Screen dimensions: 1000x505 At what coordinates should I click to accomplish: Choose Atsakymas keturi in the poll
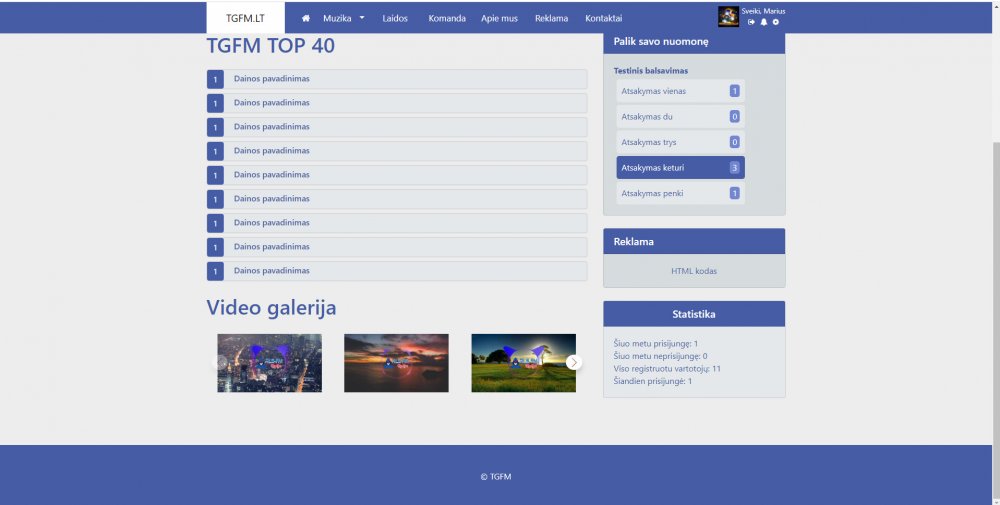tap(680, 168)
